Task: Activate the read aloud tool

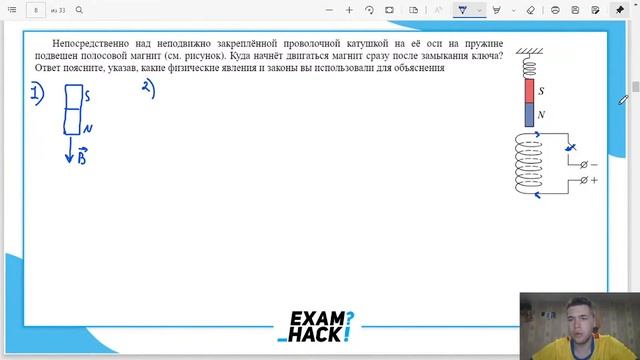Action: pyautogui.click(x=438, y=10)
